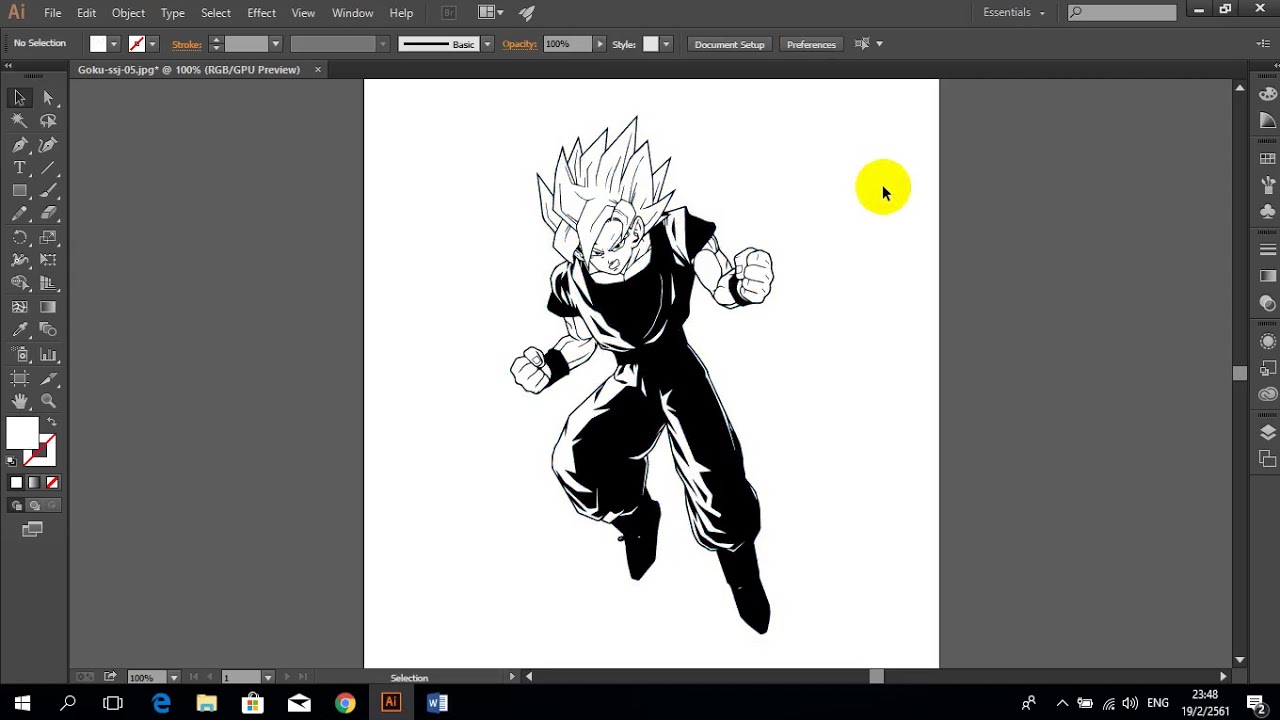Screen dimensions: 1280x720
Task: Open the Object menu
Action: click(x=128, y=13)
